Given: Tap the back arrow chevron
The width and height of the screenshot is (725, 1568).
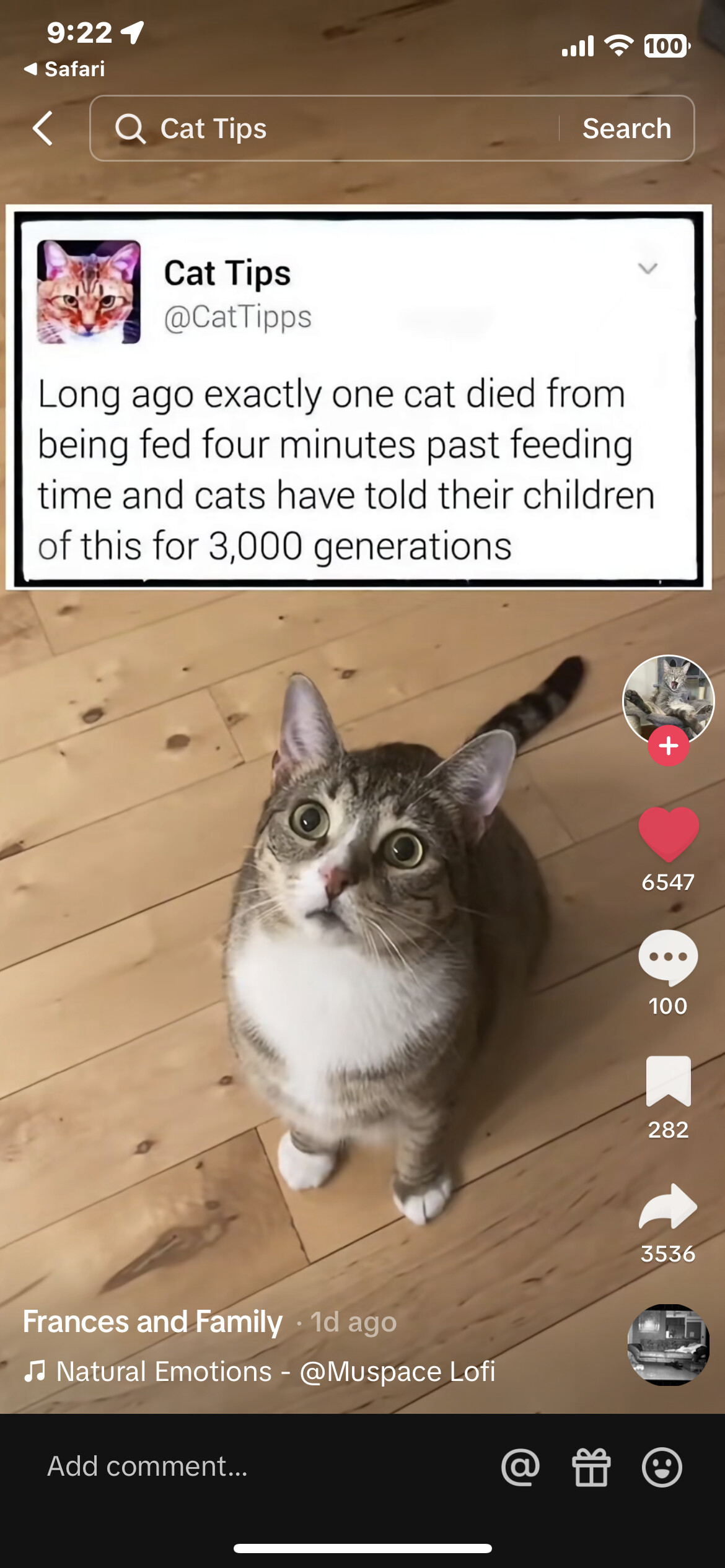Looking at the screenshot, I should coord(43,129).
